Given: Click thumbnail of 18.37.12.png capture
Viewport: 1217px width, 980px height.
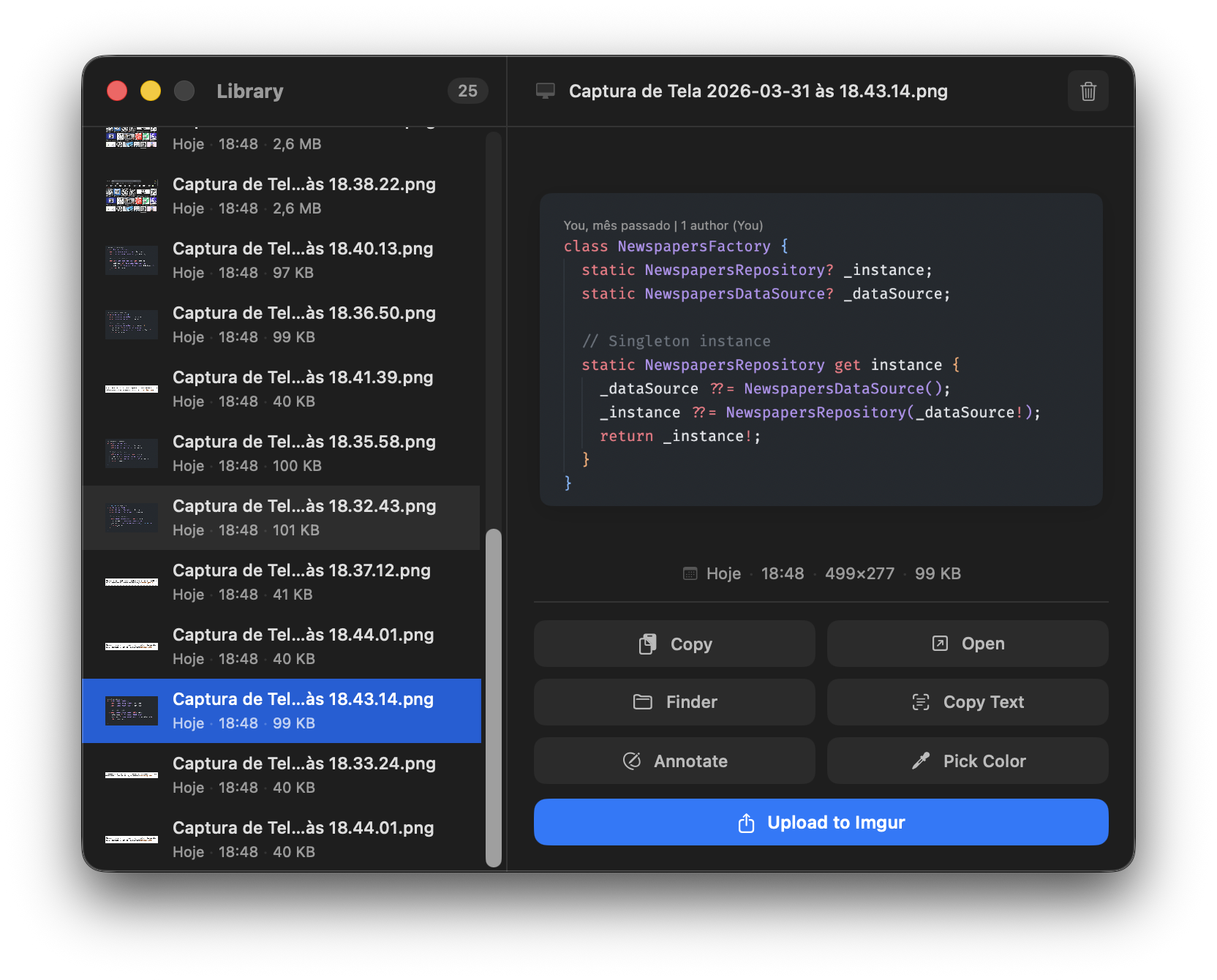Looking at the screenshot, I should 132,582.
